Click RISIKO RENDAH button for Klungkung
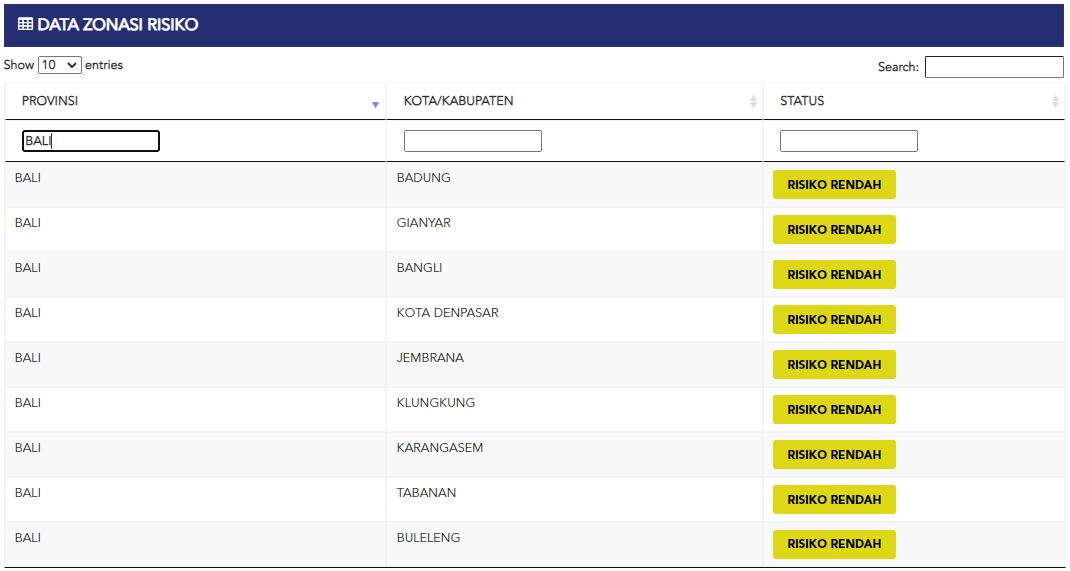1070x571 pixels. (834, 410)
